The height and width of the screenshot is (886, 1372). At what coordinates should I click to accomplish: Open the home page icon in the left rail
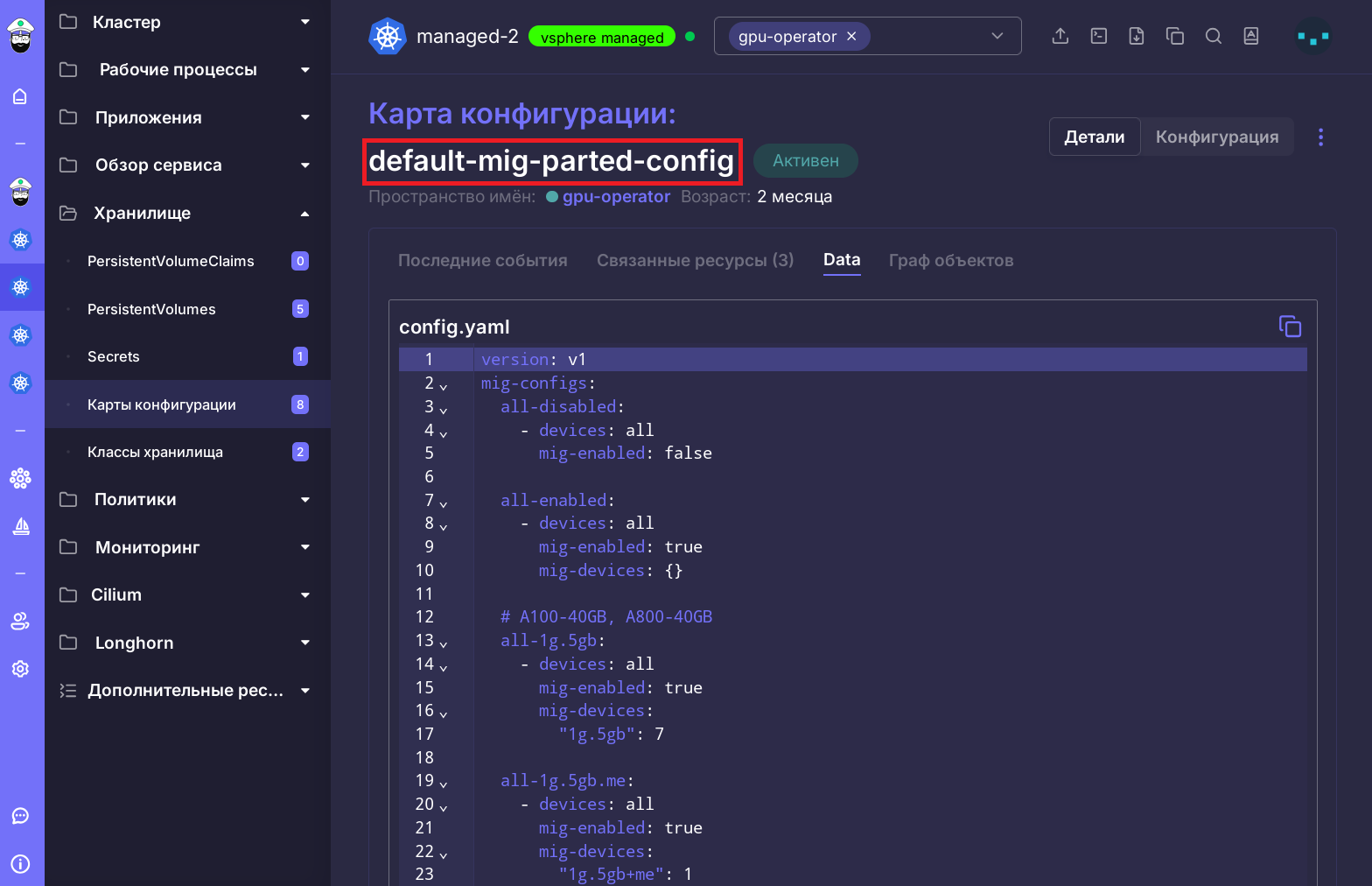coord(20,96)
